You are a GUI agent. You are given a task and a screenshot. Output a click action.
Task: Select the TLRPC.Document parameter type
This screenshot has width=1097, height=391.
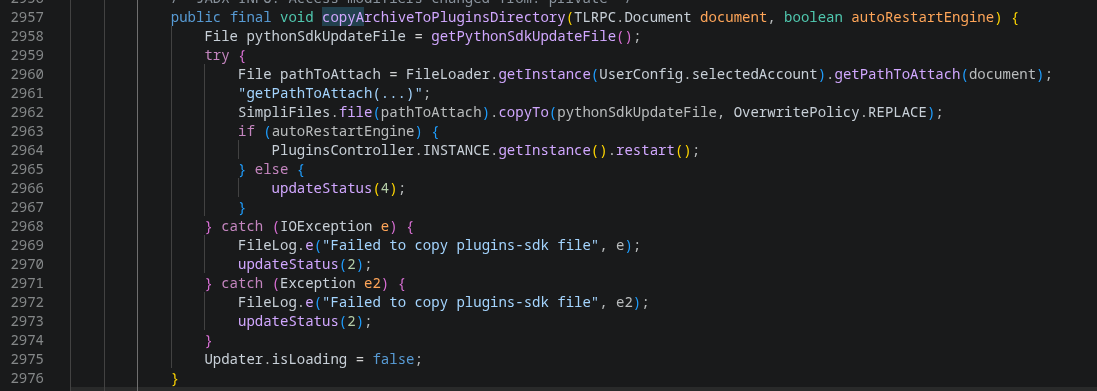[x=632, y=17]
